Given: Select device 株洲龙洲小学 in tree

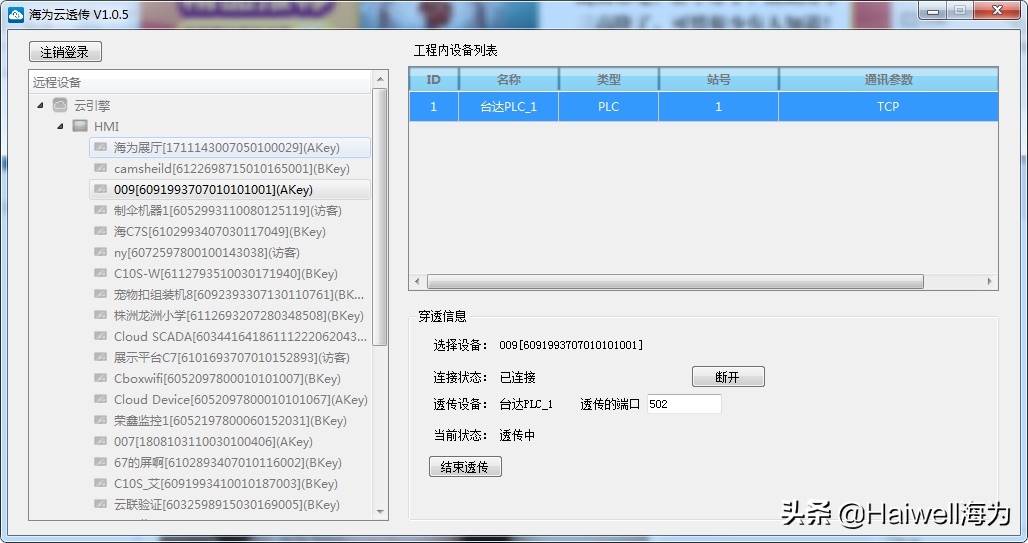Looking at the screenshot, I should 239,315.
